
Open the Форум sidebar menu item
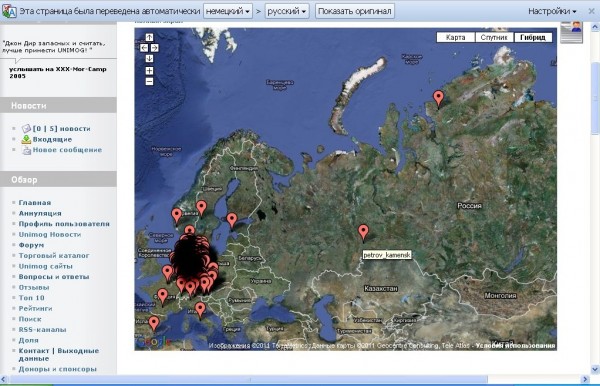(x=31, y=245)
